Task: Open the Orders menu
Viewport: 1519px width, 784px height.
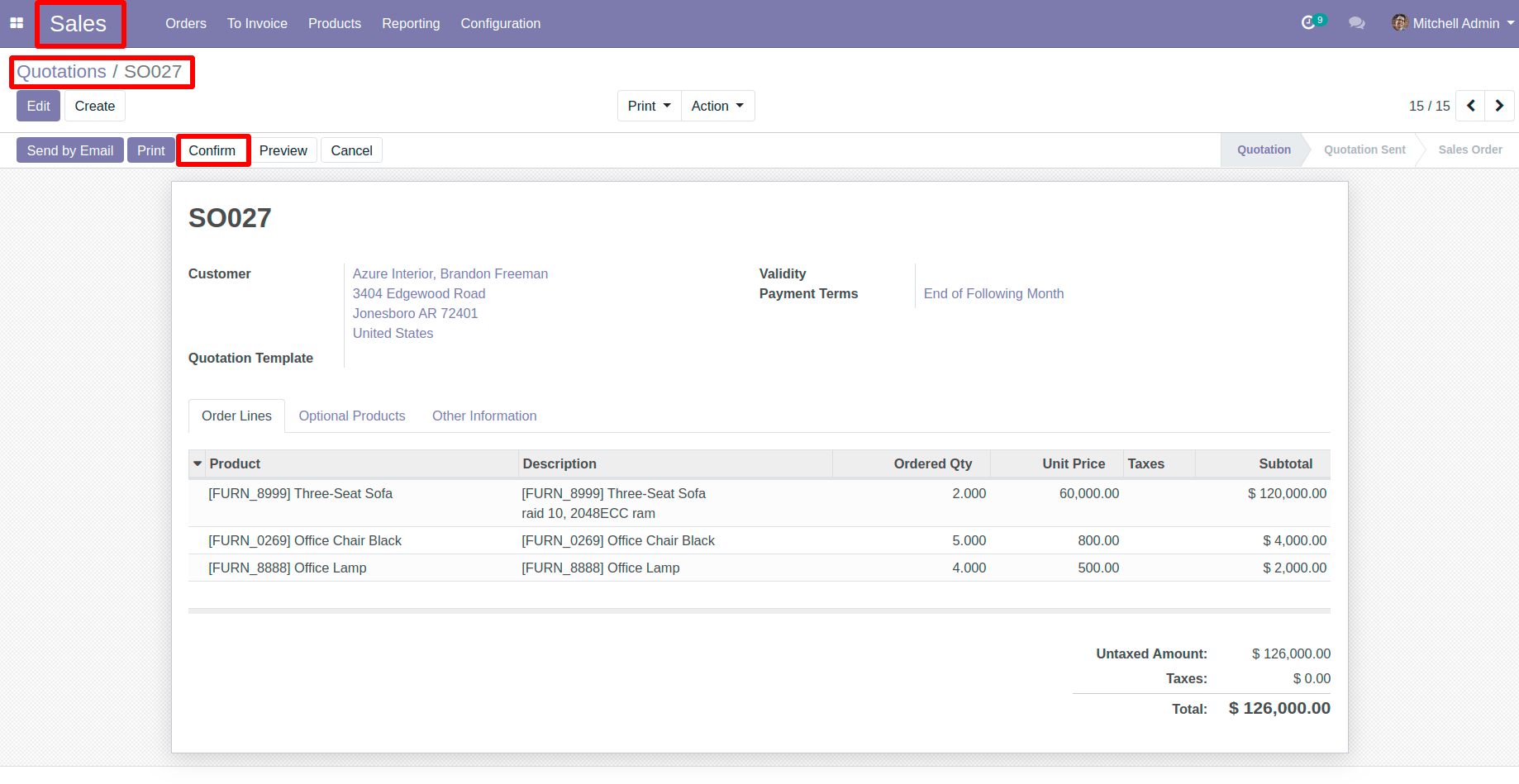Action: 186,23
